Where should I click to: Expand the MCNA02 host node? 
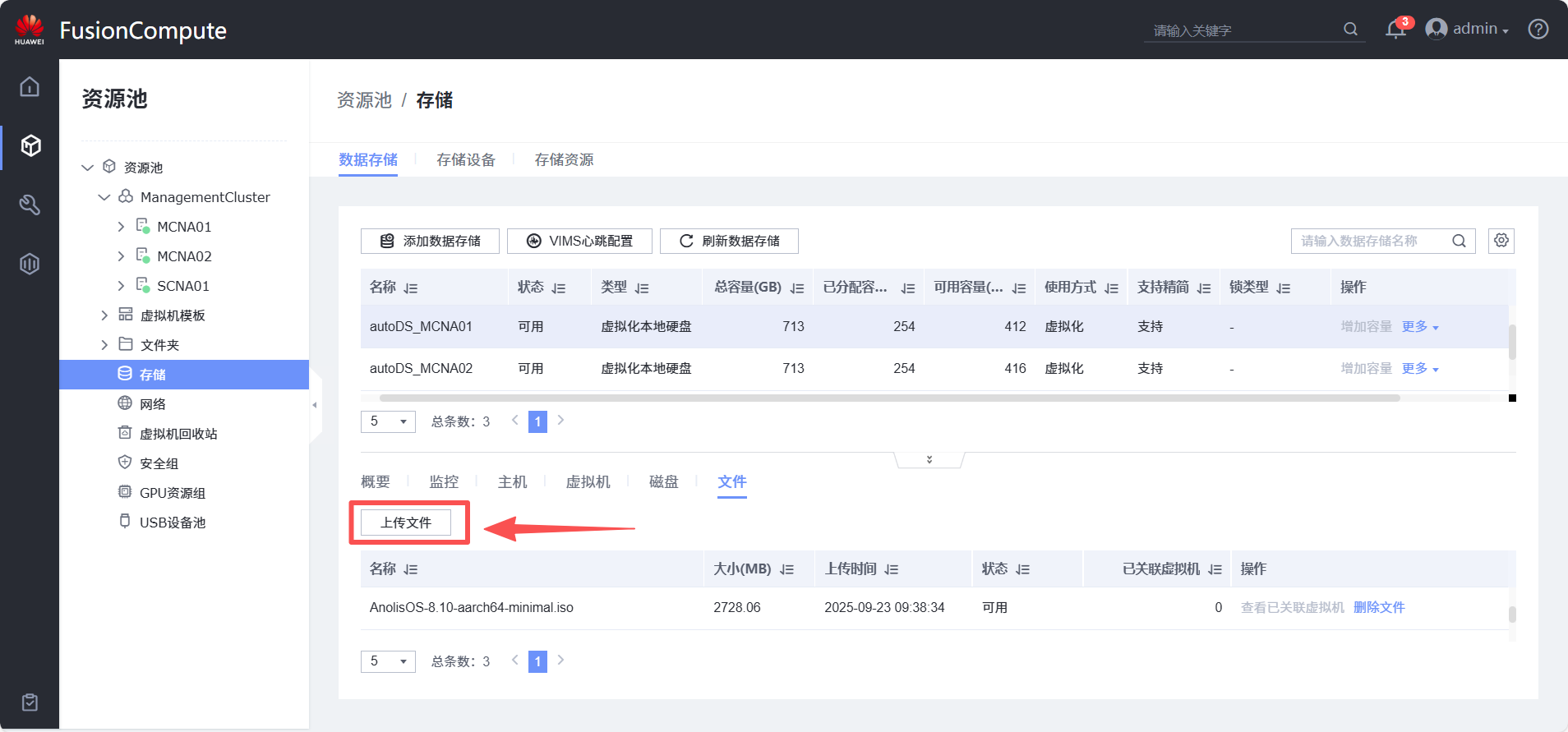click(121, 256)
